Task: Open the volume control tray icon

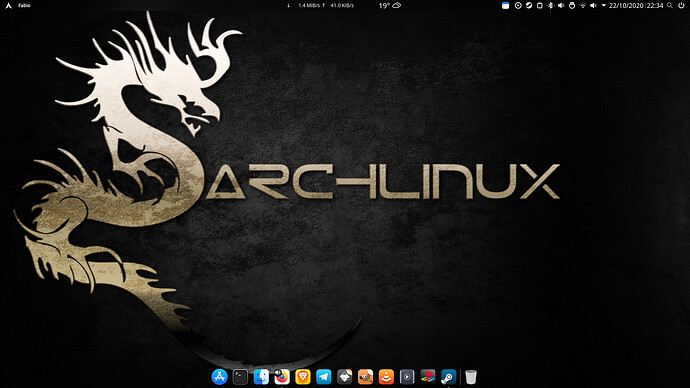Action: 561,5
